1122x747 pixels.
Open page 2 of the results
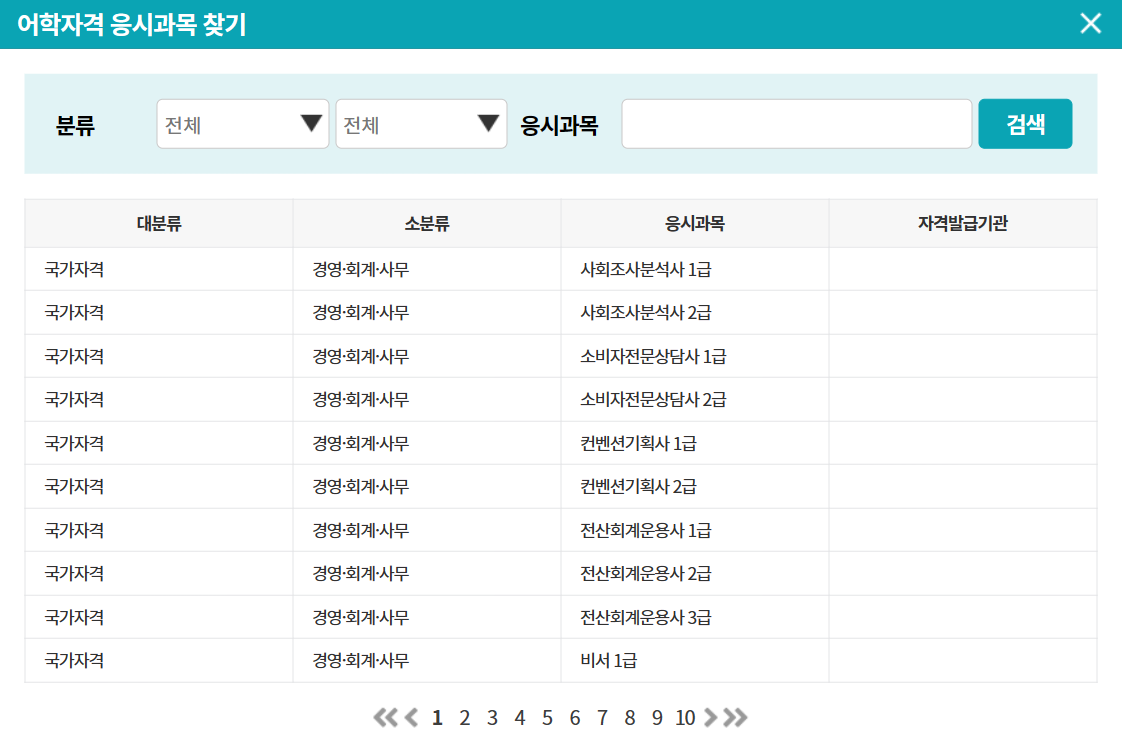point(464,717)
